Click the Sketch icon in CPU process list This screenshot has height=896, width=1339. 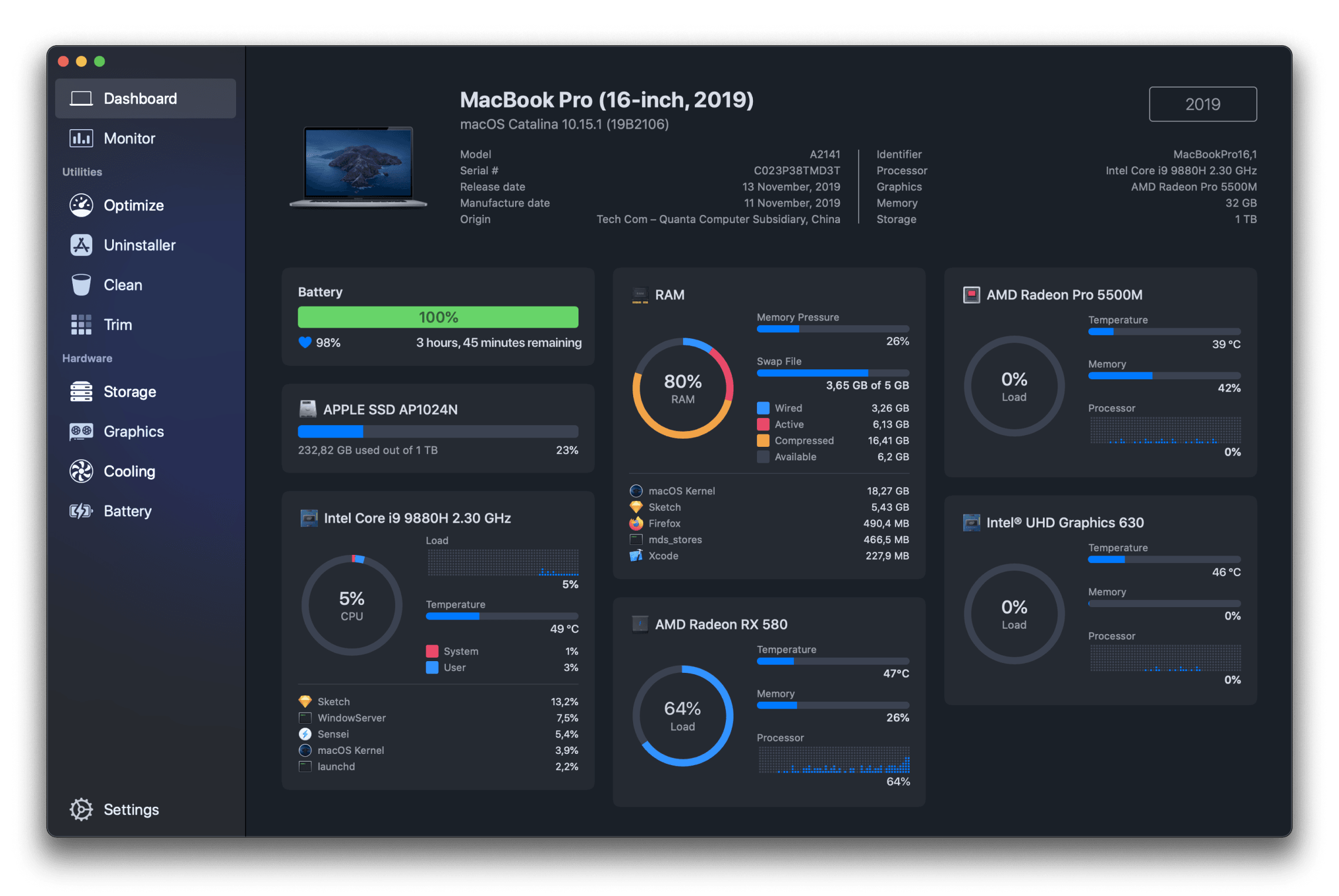(x=305, y=702)
